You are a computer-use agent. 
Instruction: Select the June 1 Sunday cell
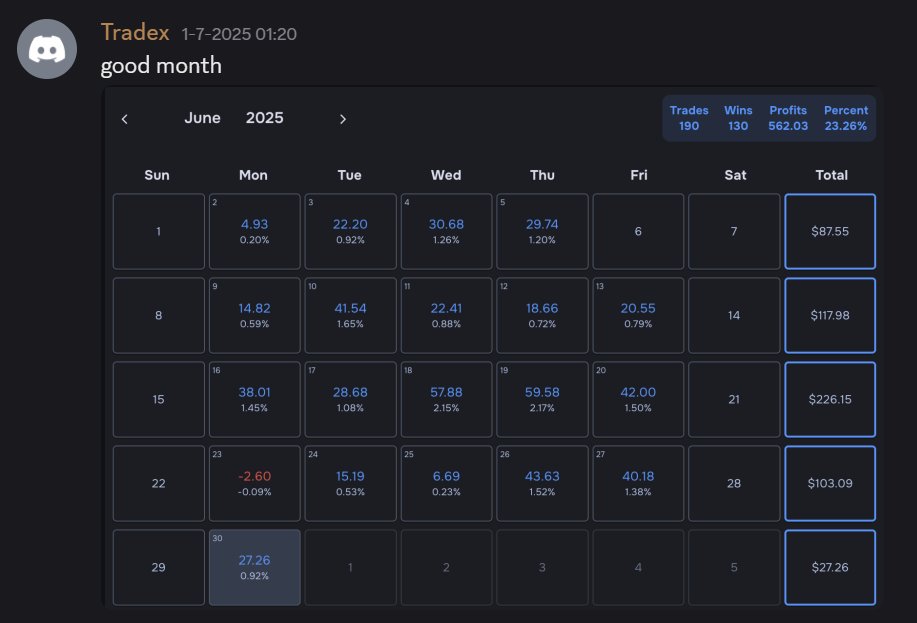coord(158,231)
